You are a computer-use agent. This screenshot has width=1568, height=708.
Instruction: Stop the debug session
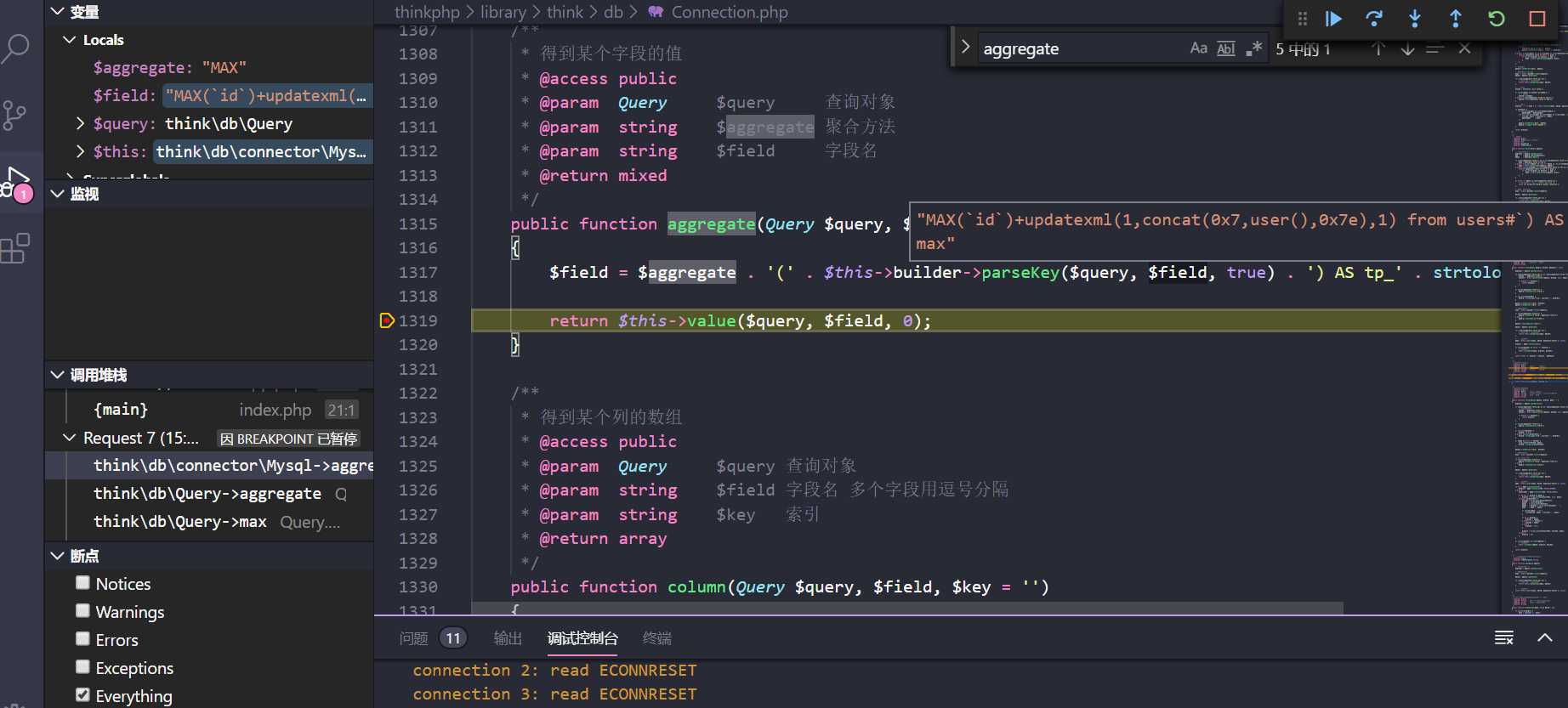1537,19
